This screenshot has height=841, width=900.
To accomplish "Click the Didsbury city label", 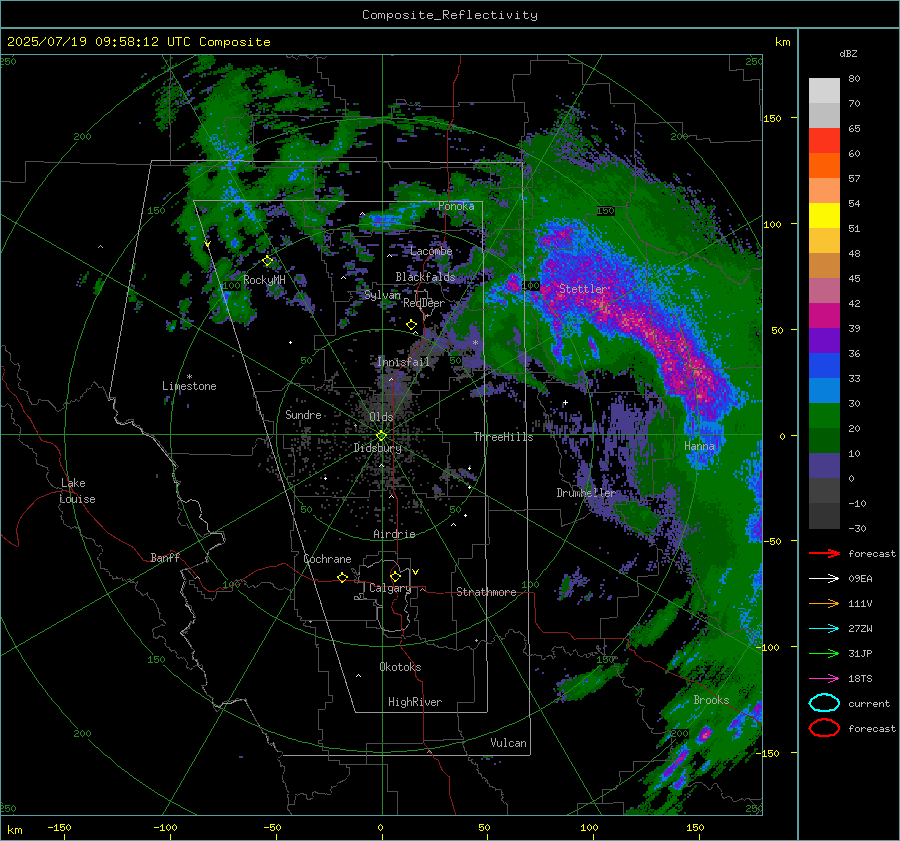I will [377, 448].
